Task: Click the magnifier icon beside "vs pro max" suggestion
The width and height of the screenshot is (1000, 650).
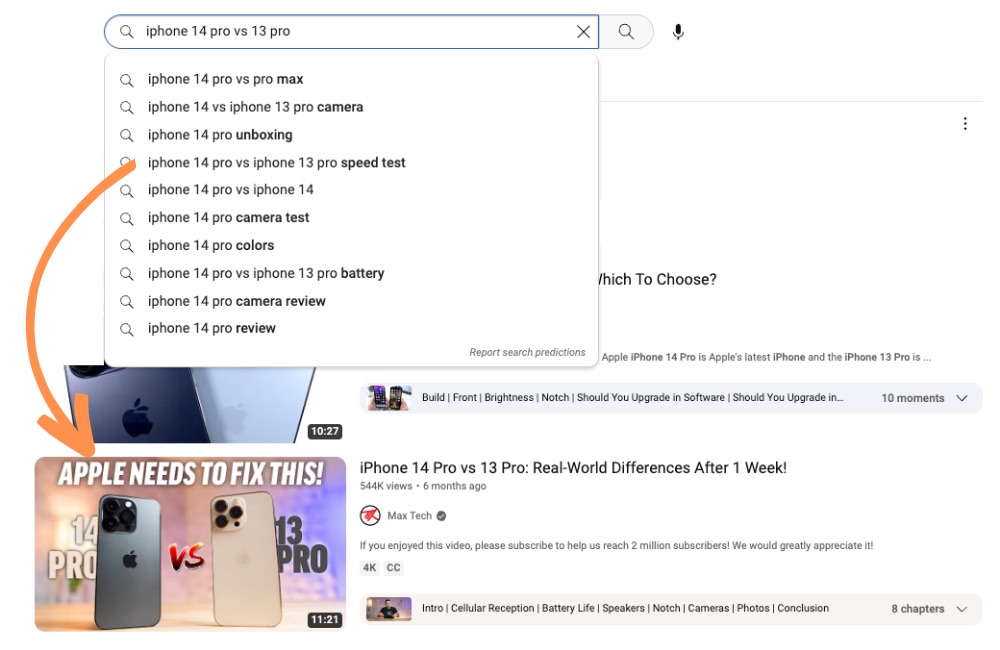Action: click(x=127, y=80)
